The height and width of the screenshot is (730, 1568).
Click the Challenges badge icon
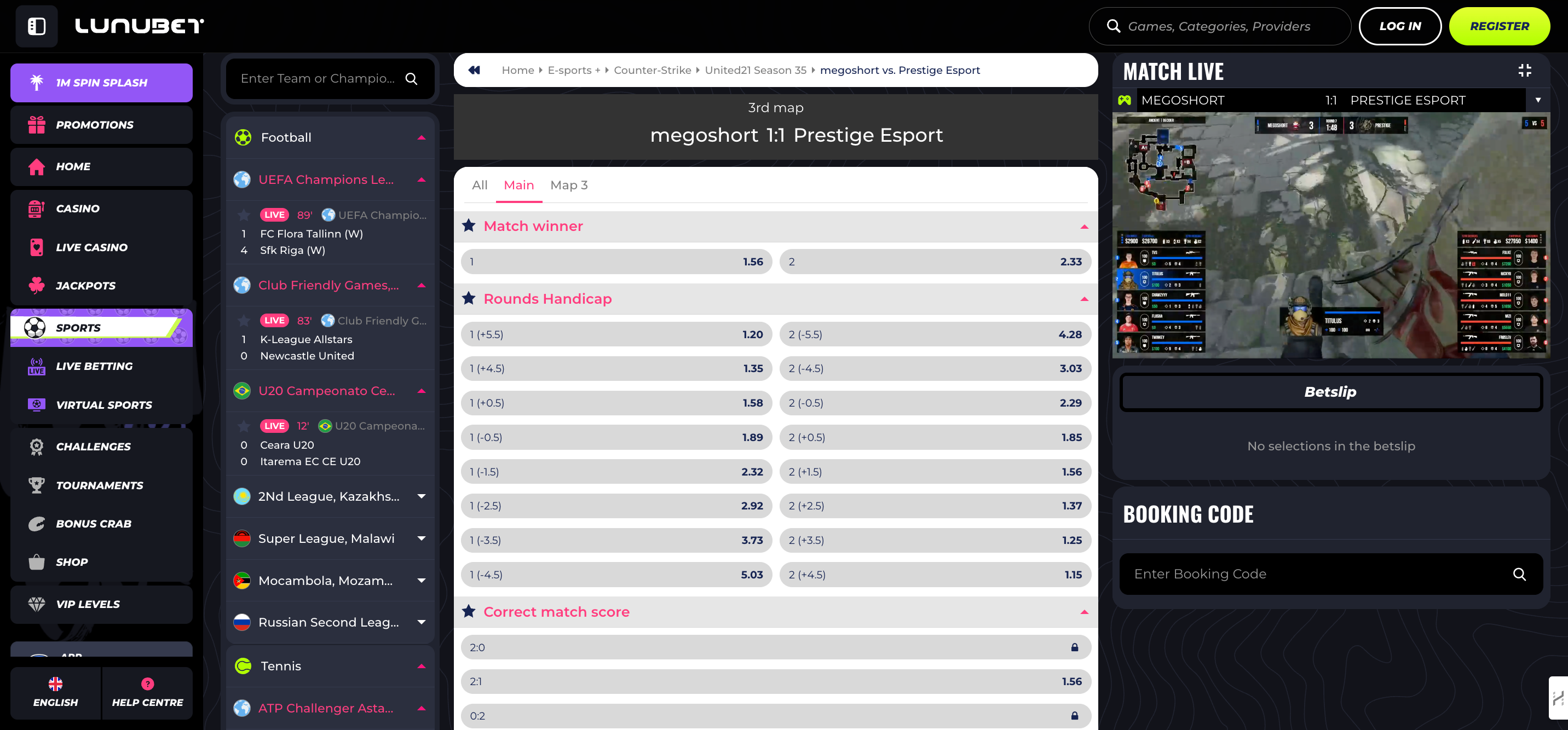37,447
